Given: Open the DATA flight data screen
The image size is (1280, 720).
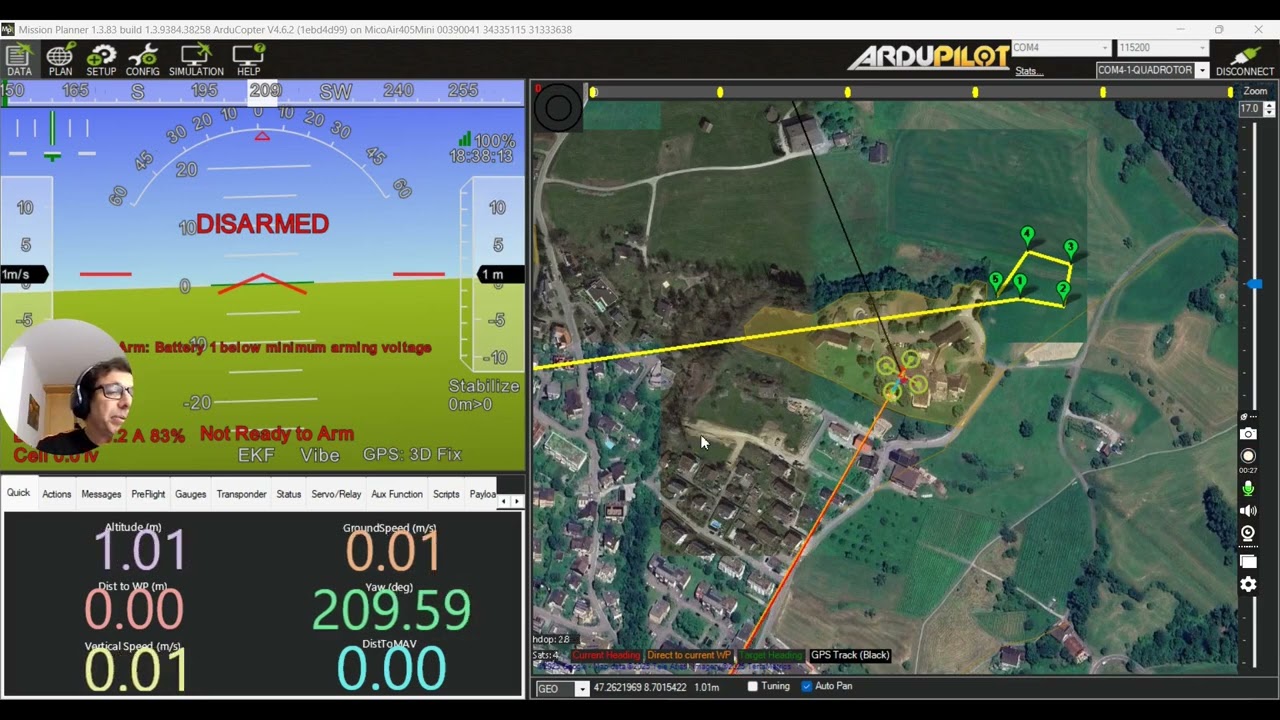Looking at the screenshot, I should click(x=19, y=60).
